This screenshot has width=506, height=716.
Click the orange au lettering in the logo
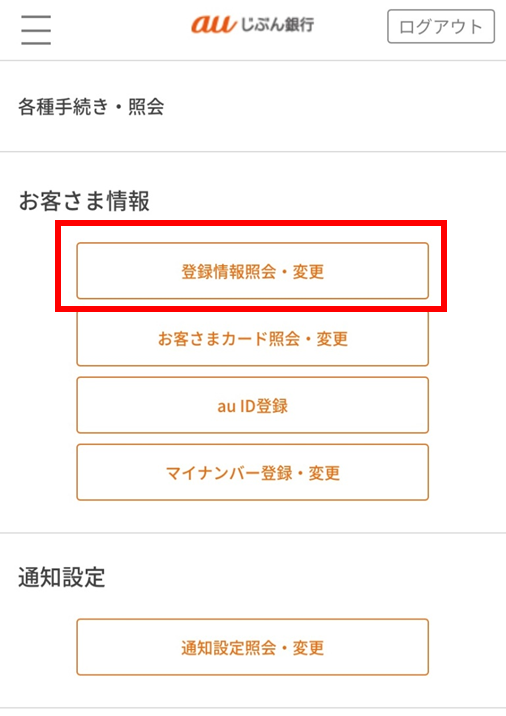click(214, 25)
